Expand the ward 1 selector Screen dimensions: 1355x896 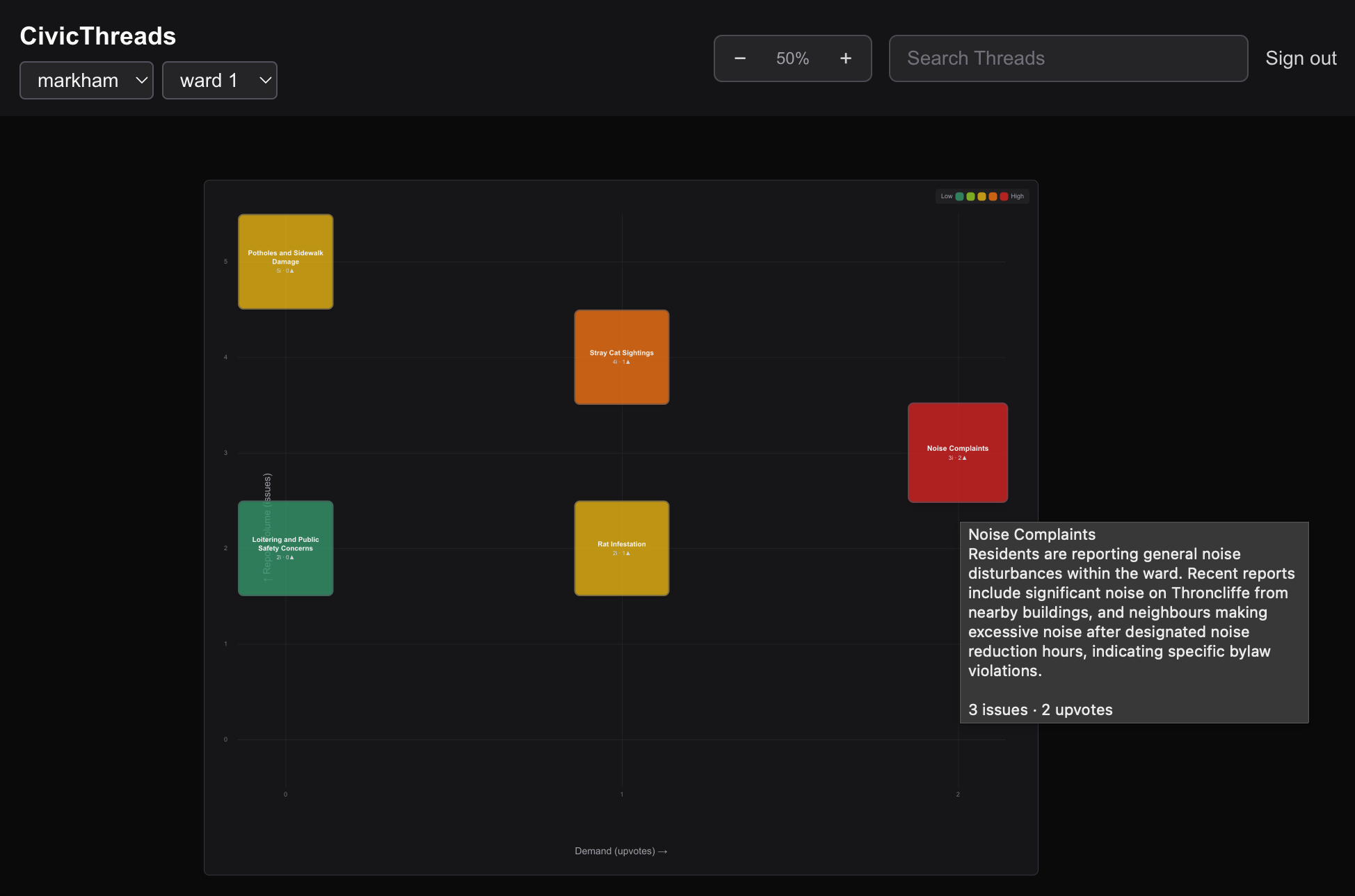219,81
